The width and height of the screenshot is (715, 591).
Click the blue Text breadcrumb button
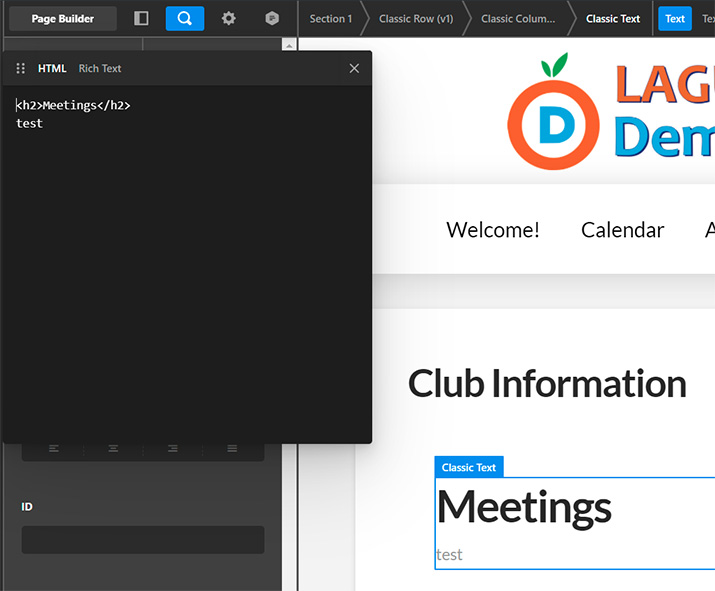coord(675,18)
